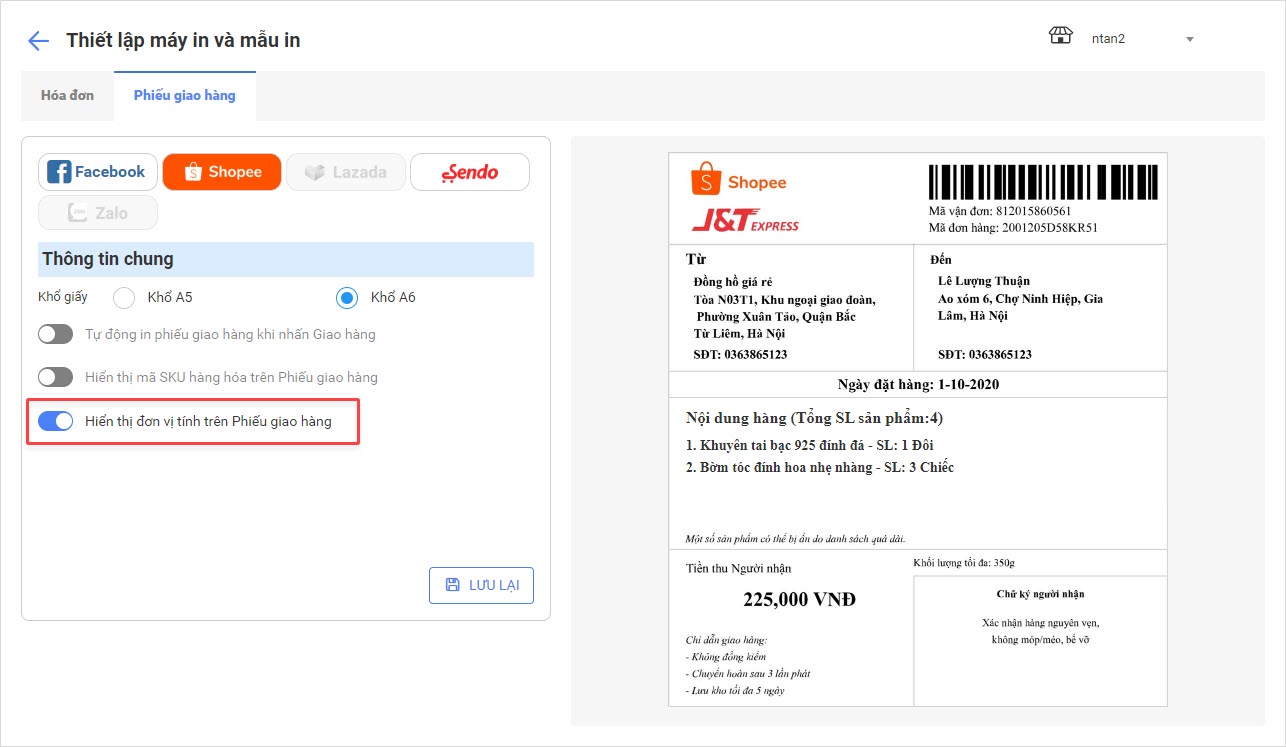Click the Khổ giấy label

pyautogui.click(x=63, y=297)
